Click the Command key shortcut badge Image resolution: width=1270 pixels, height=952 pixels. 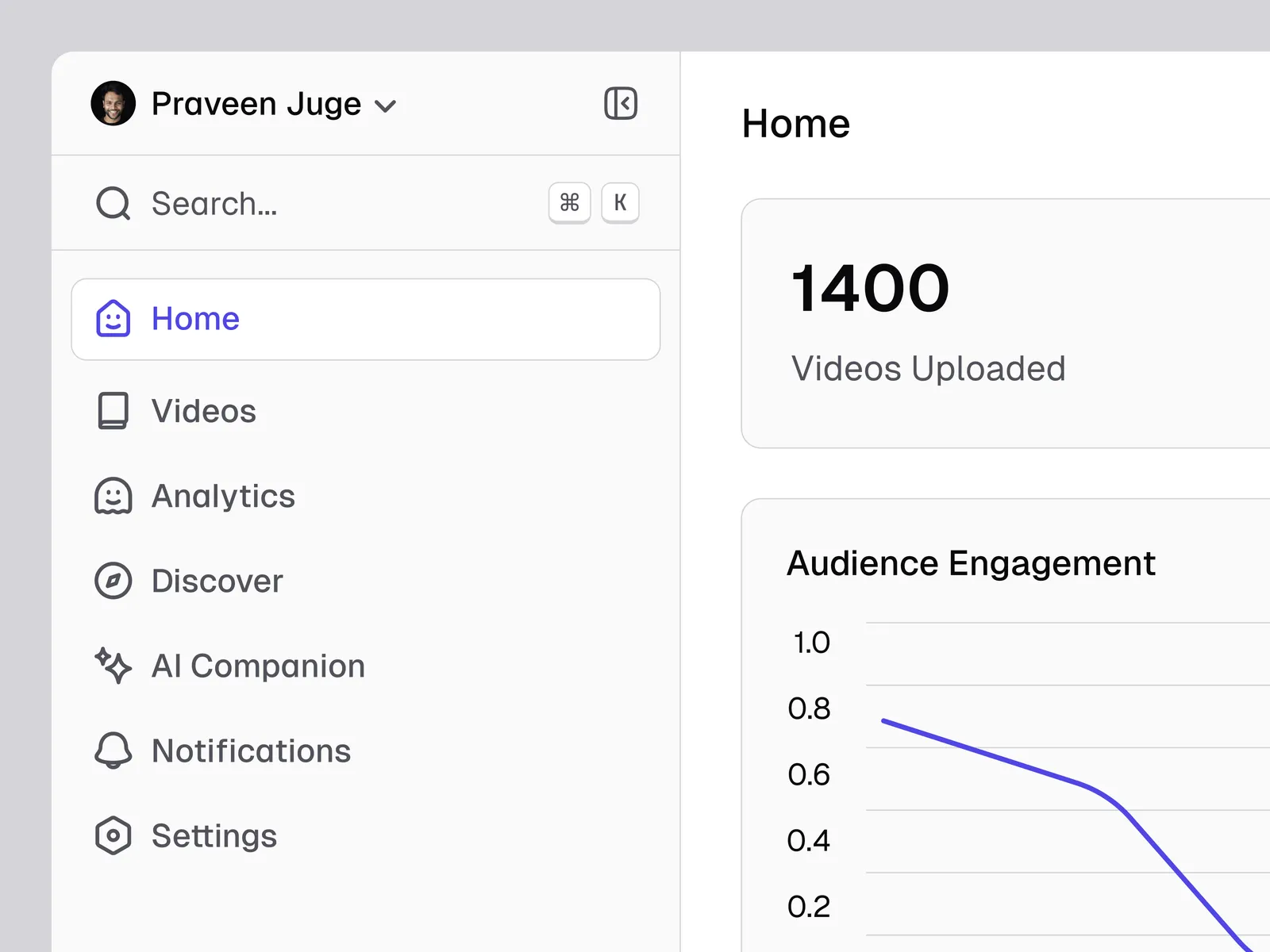[x=569, y=203]
